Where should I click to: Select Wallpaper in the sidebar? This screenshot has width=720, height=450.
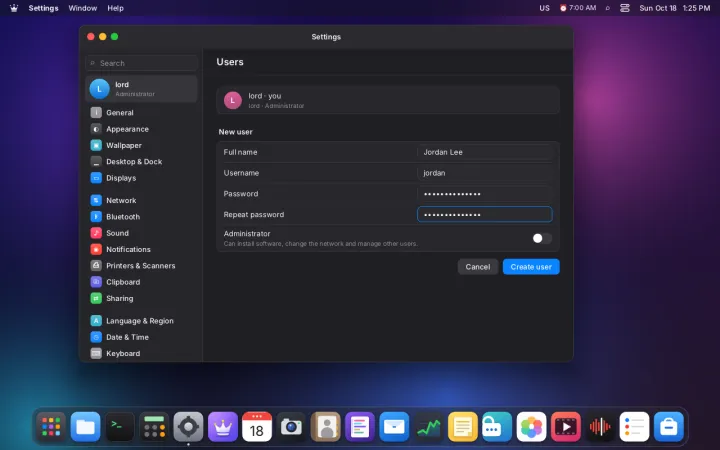coord(141,145)
